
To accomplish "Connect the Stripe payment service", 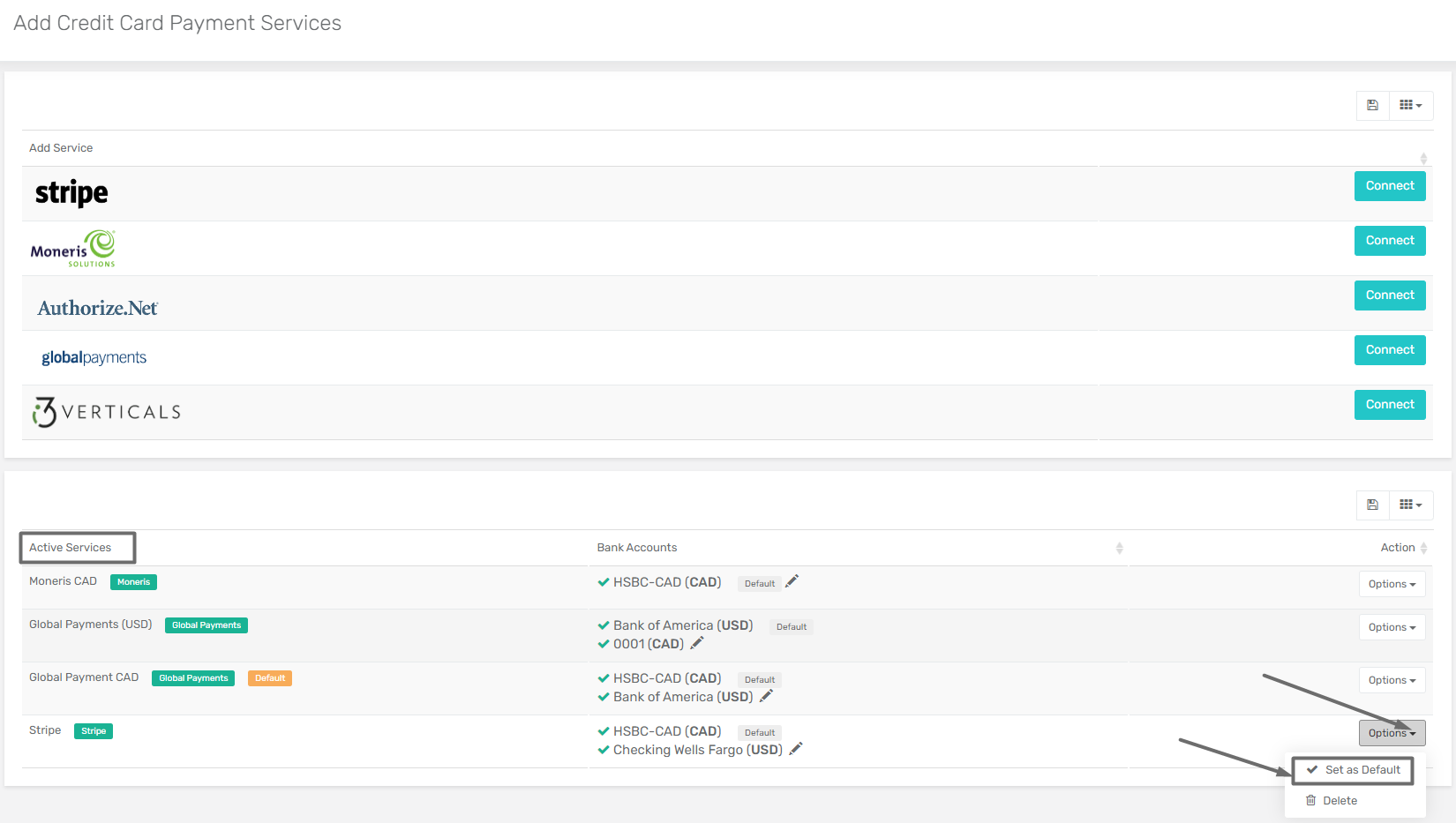I will [1390, 186].
